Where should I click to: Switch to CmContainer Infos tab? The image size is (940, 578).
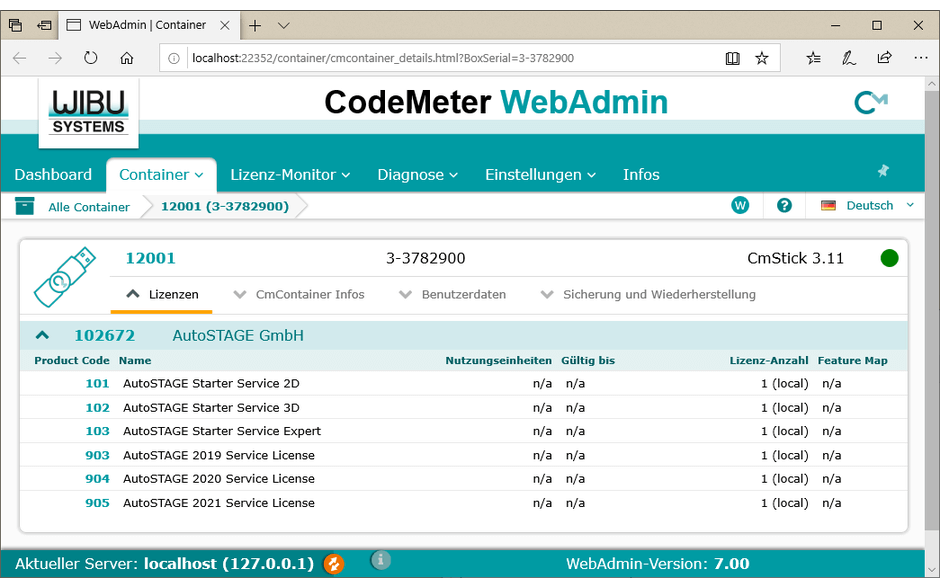pyautogui.click(x=299, y=294)
